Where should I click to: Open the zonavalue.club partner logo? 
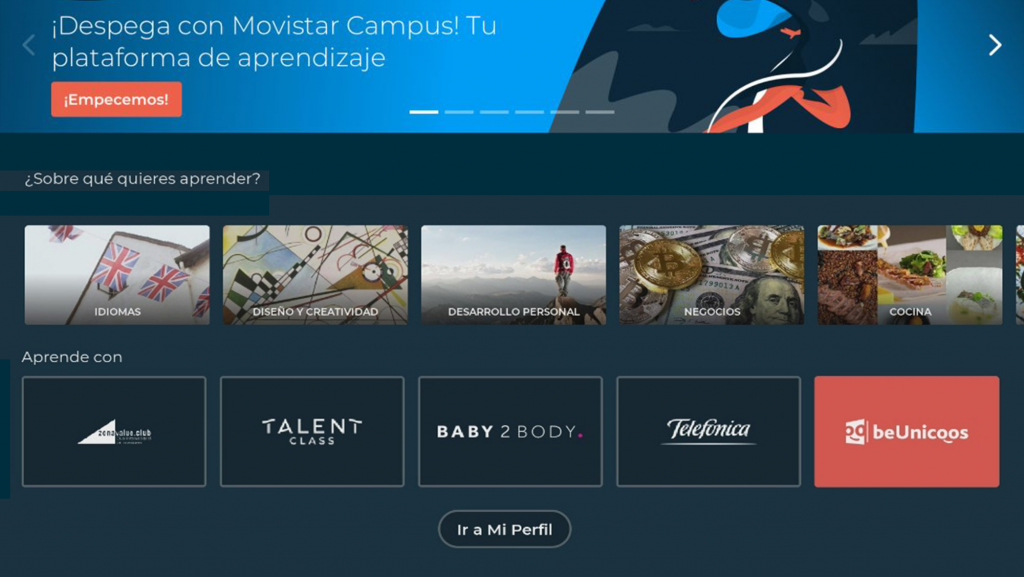[114, 431]
